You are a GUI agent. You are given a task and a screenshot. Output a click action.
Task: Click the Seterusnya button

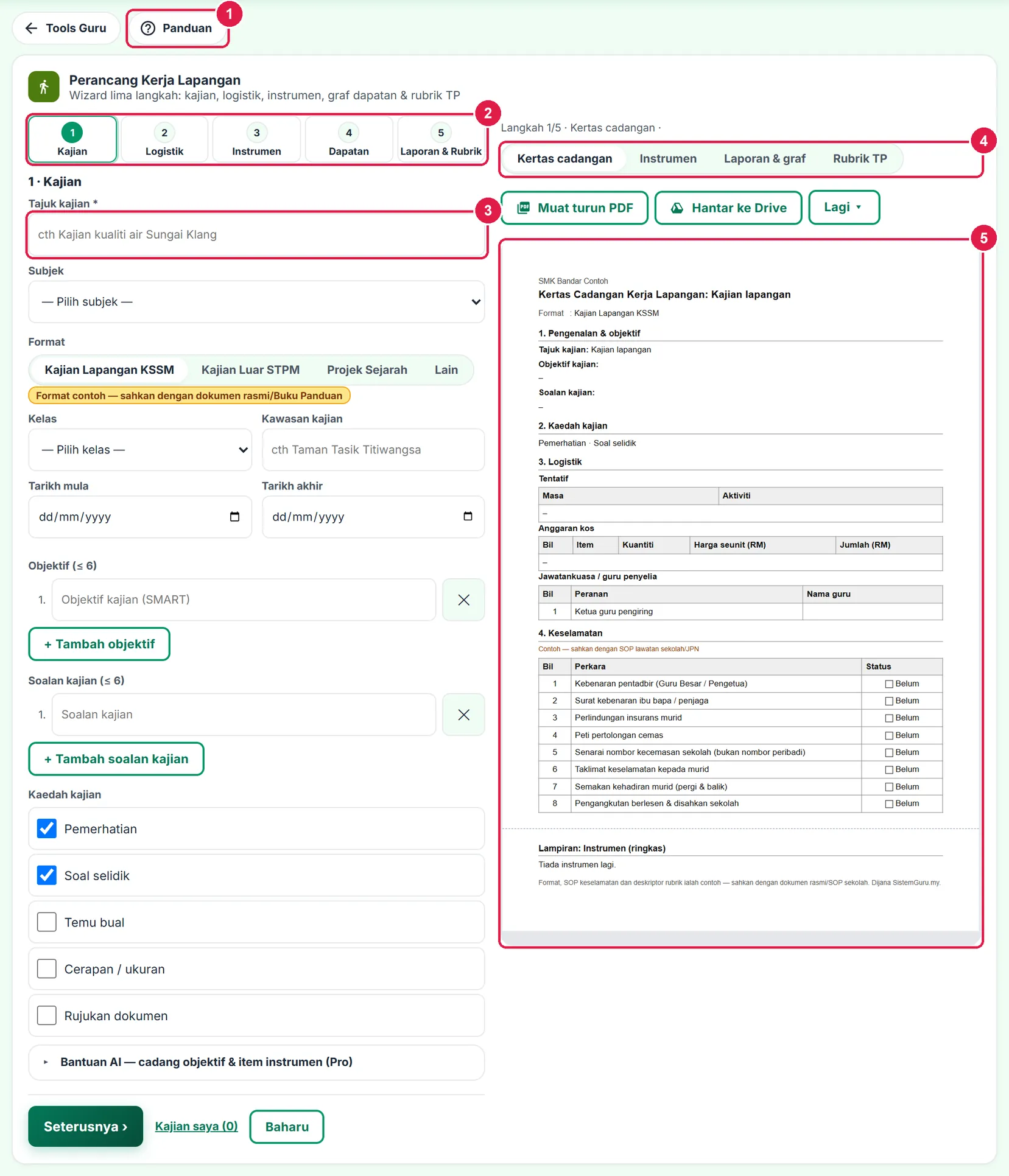(85, 1126)
